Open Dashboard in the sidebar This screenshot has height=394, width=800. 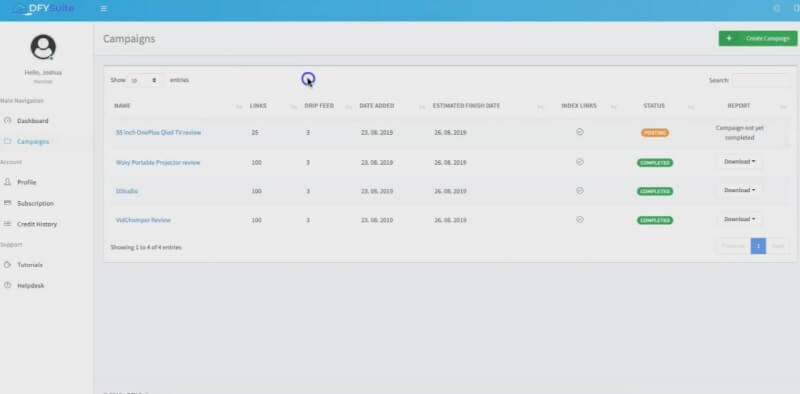pos(33,121)
